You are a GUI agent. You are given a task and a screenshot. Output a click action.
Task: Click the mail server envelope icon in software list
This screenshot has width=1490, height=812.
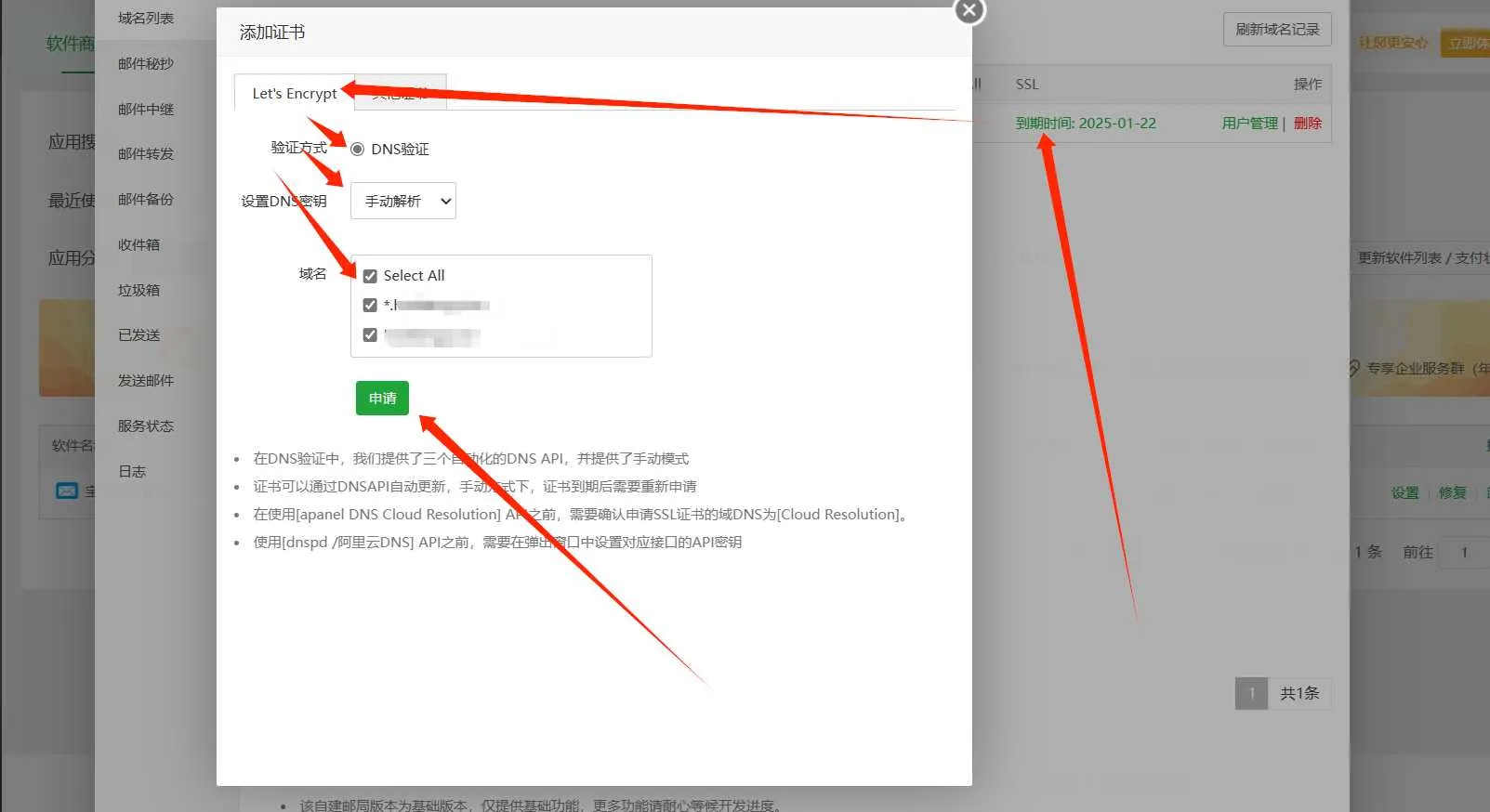[x=67, y=491]
